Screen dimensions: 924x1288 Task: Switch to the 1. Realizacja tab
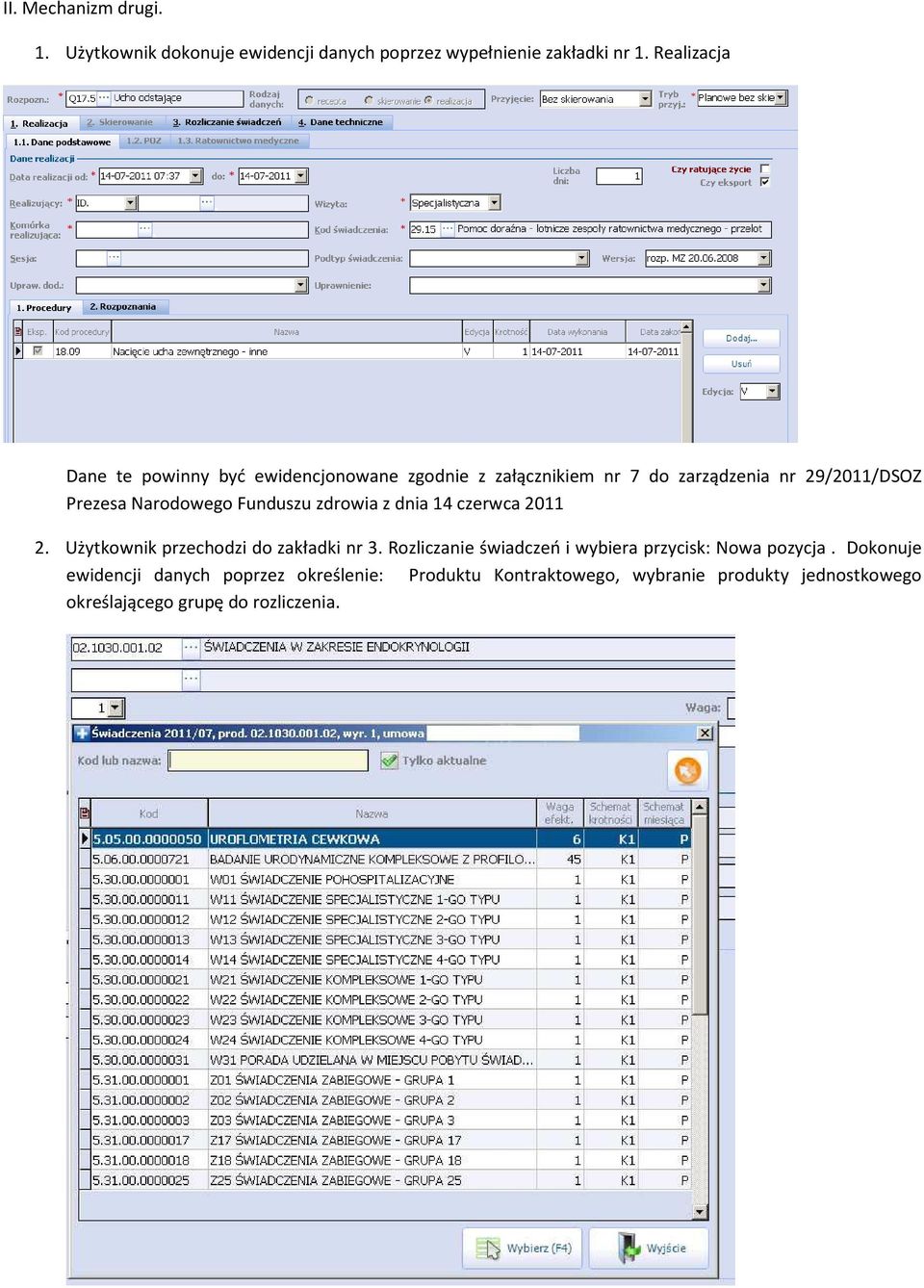click(x=39, y=123)
